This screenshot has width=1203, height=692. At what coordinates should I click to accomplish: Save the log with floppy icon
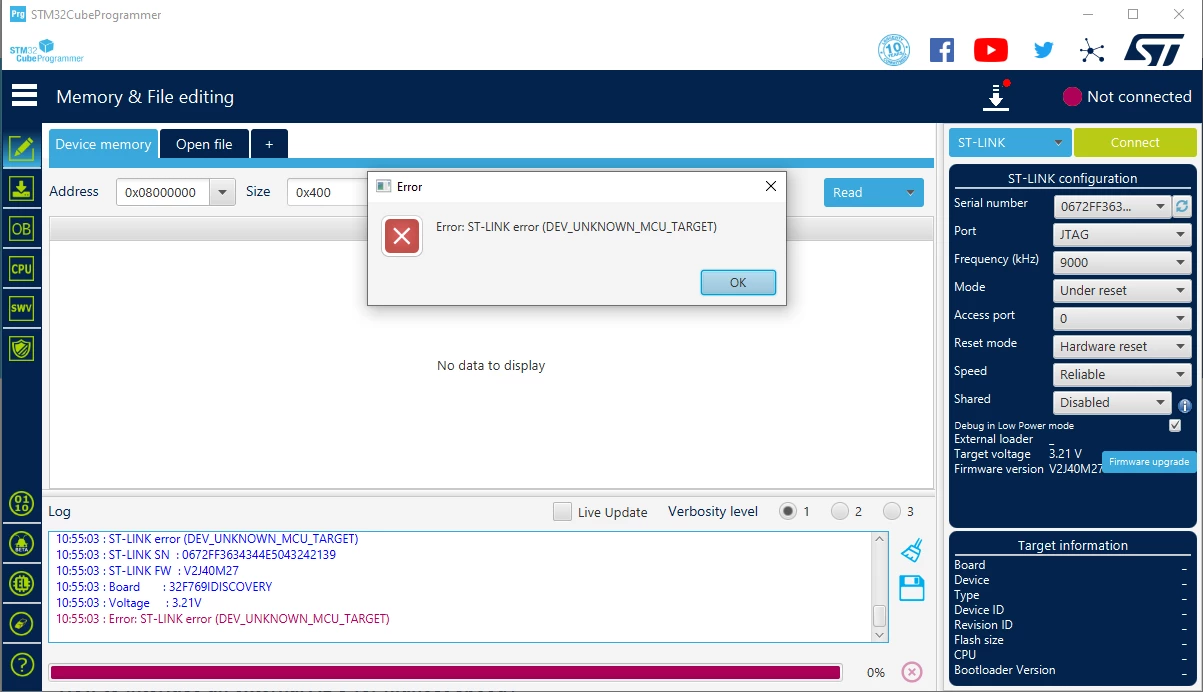pyautogui.click(x=911, y=588)
